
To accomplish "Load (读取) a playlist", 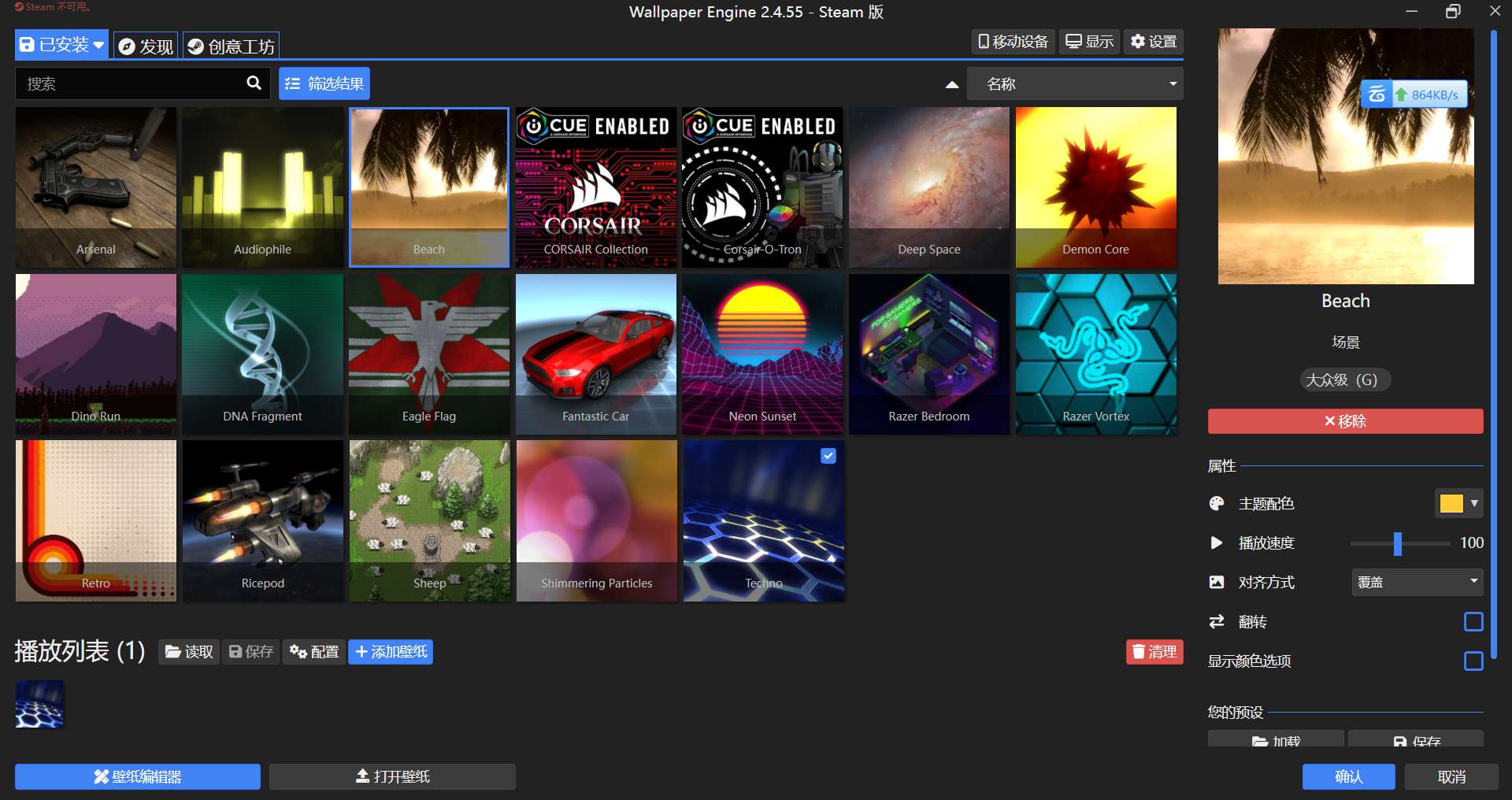I will point(189,652).
